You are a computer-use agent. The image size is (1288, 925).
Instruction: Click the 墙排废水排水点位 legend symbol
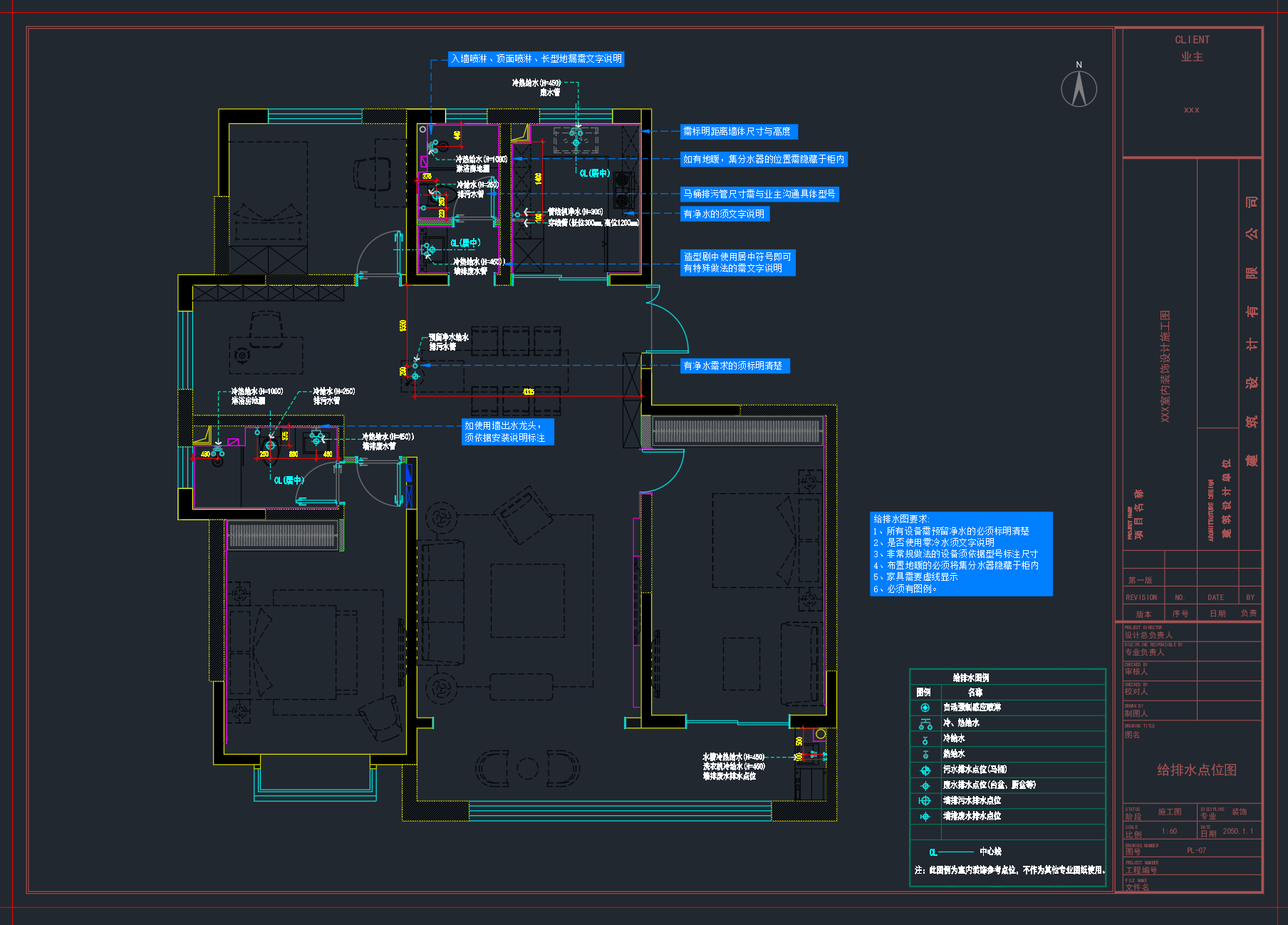pos(925,817)
